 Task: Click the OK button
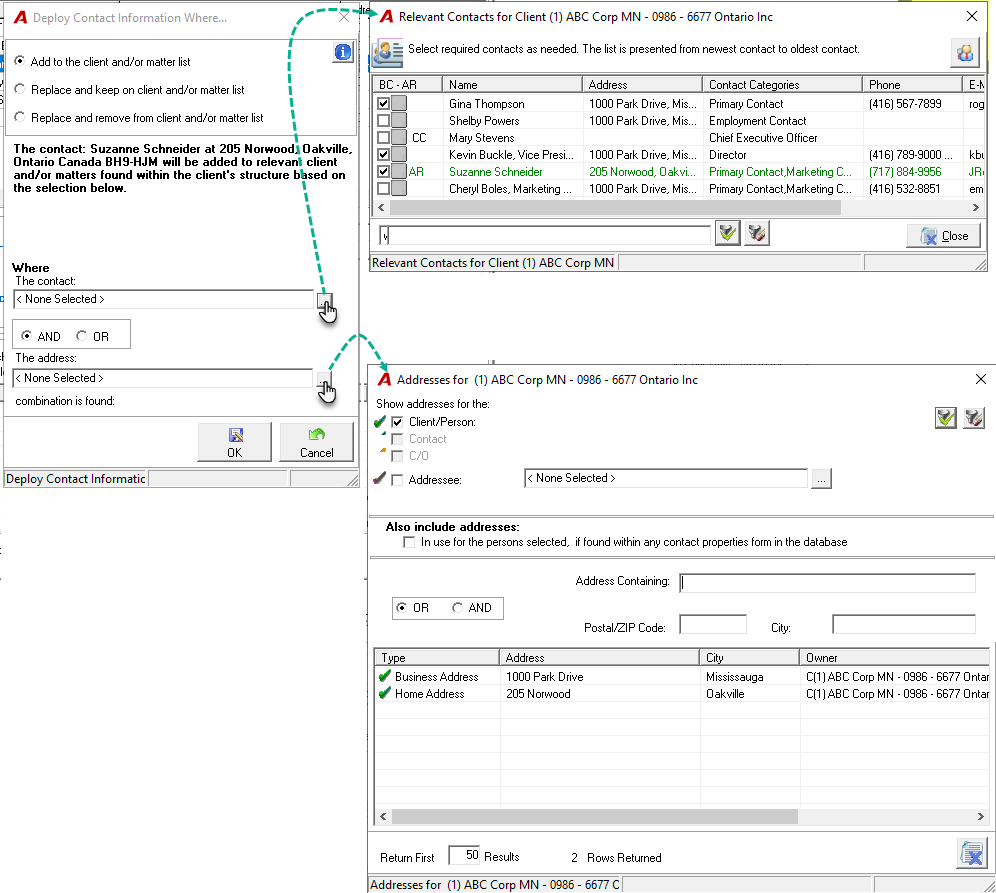(x=234, y=442)
